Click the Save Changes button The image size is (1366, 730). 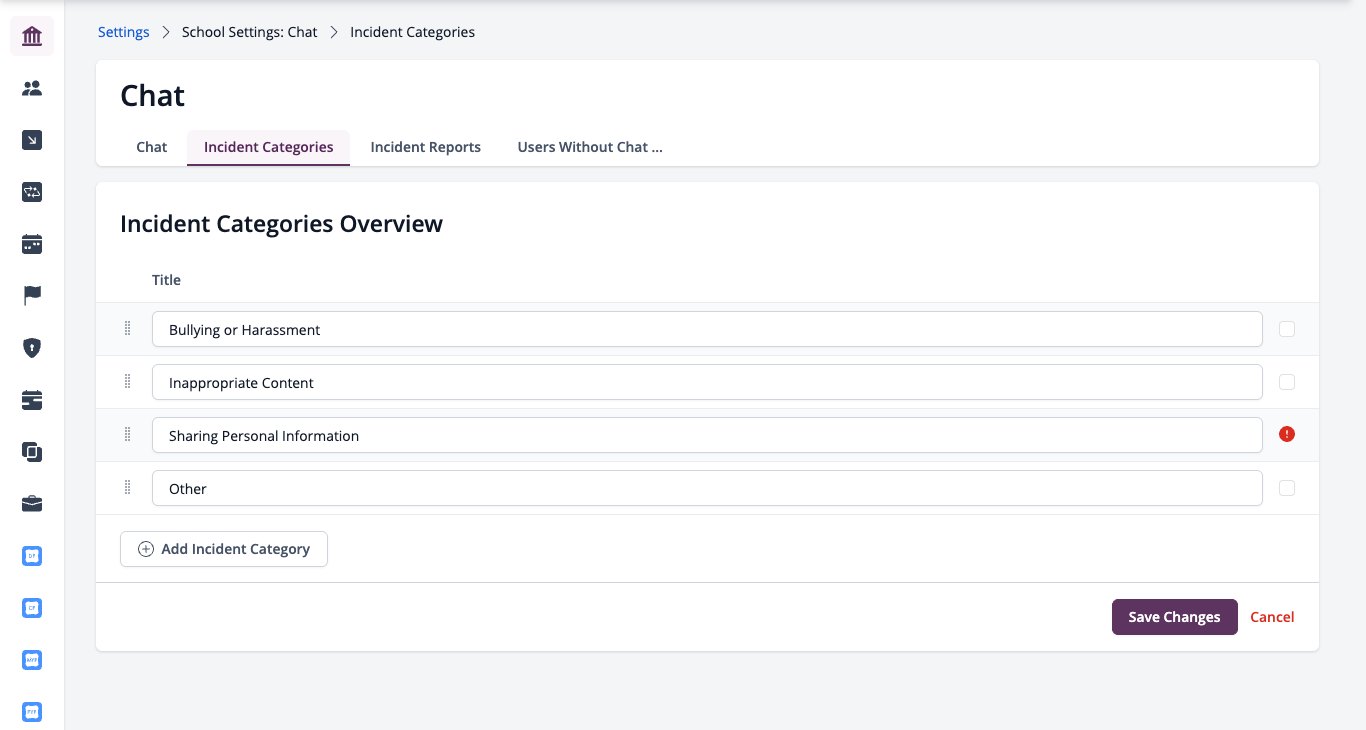tap(1174, 617)
